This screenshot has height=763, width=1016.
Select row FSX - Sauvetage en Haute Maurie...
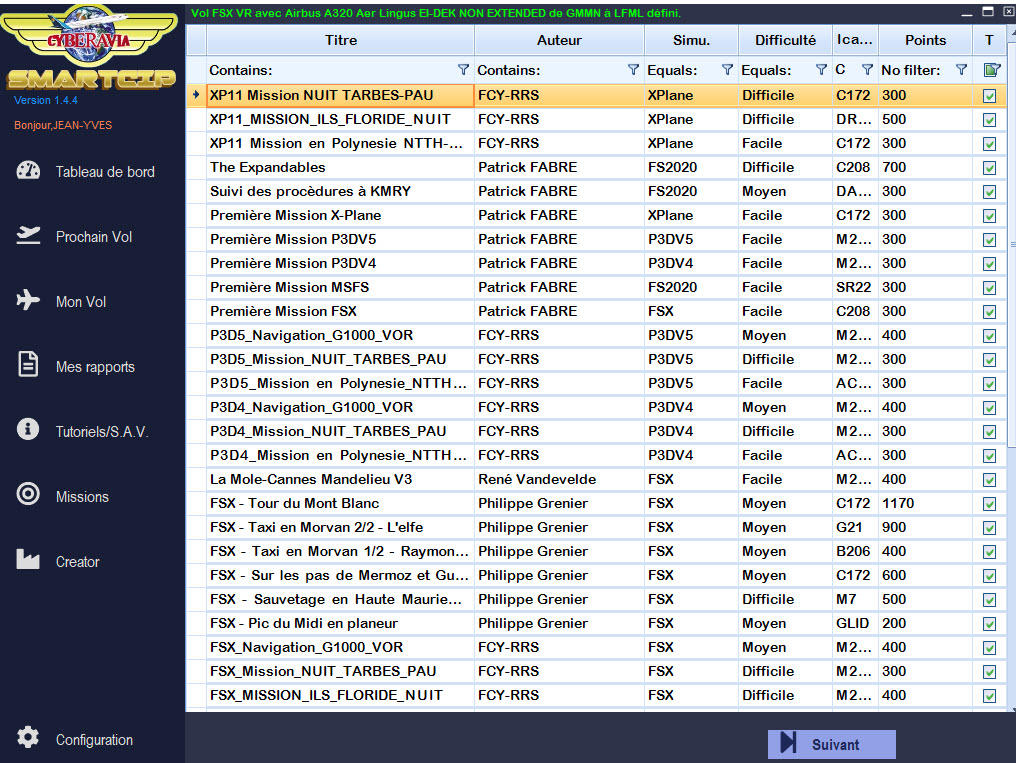(596, 600)
